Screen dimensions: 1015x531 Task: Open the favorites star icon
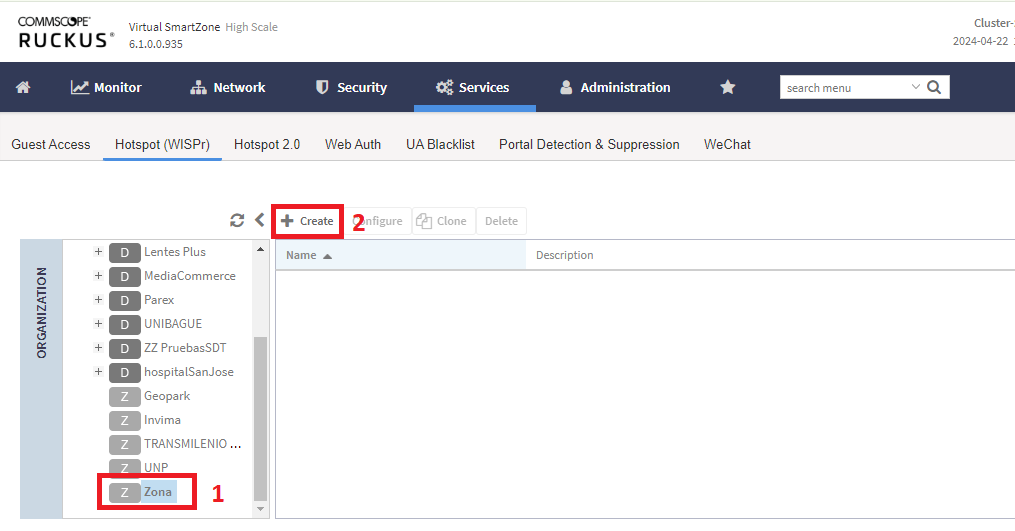(x=728, y=87)
